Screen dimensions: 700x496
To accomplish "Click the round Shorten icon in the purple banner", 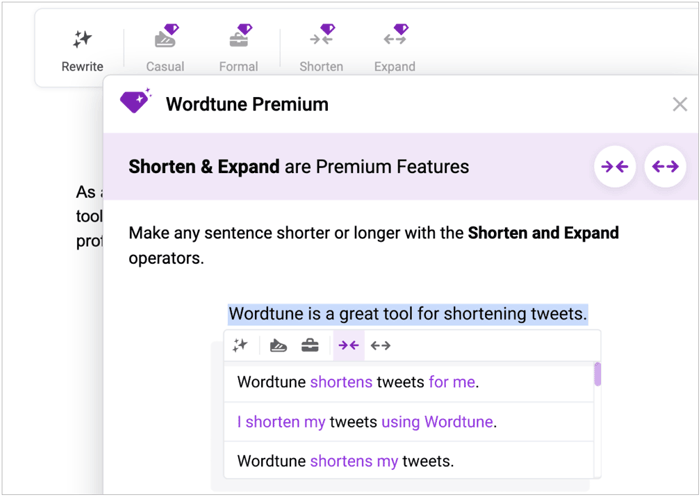I will point(615,167).
